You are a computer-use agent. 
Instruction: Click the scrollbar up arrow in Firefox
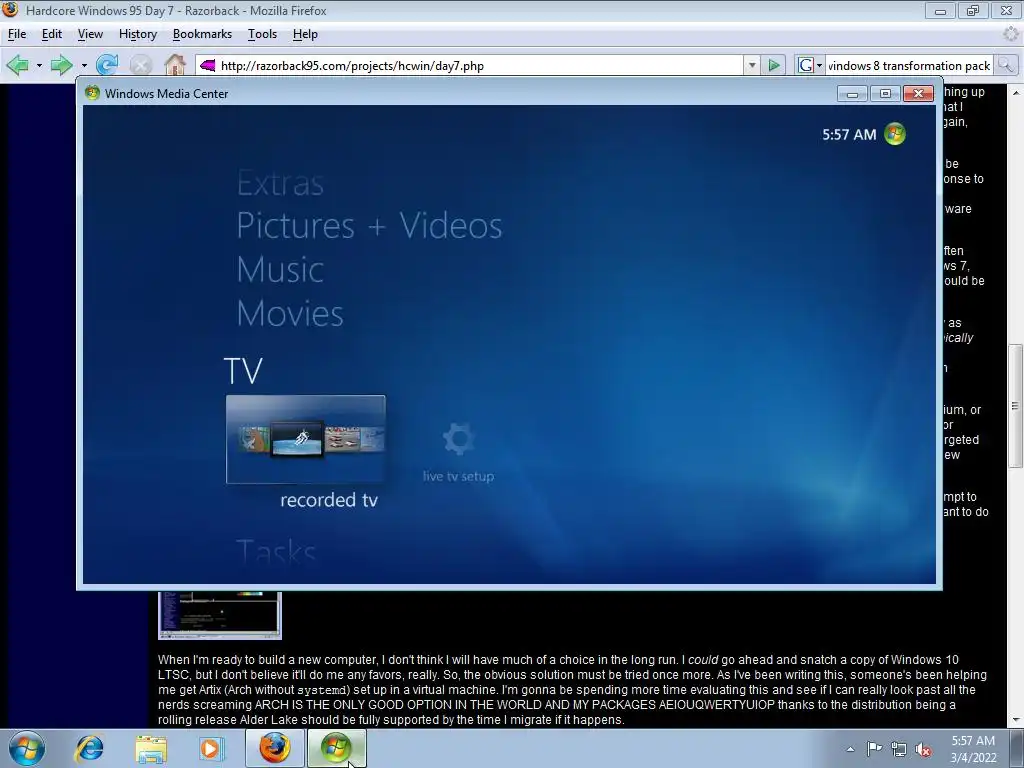1015,93
